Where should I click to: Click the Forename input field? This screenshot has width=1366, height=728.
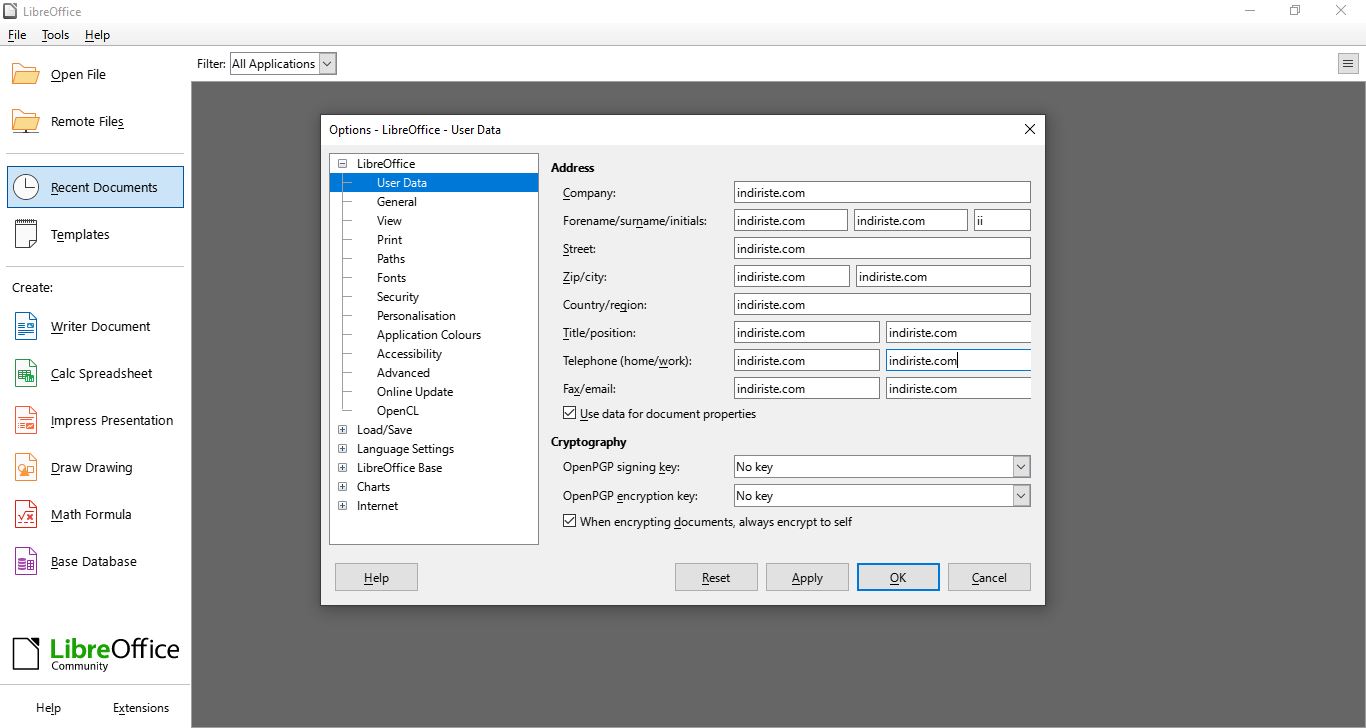click(790, 220)
